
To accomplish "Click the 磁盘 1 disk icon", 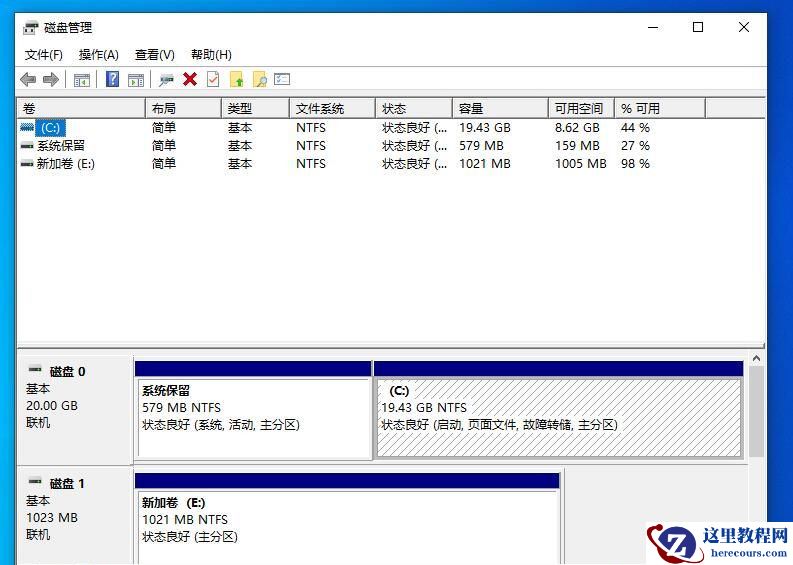I will pyautogui.click(x=35, y=481).
